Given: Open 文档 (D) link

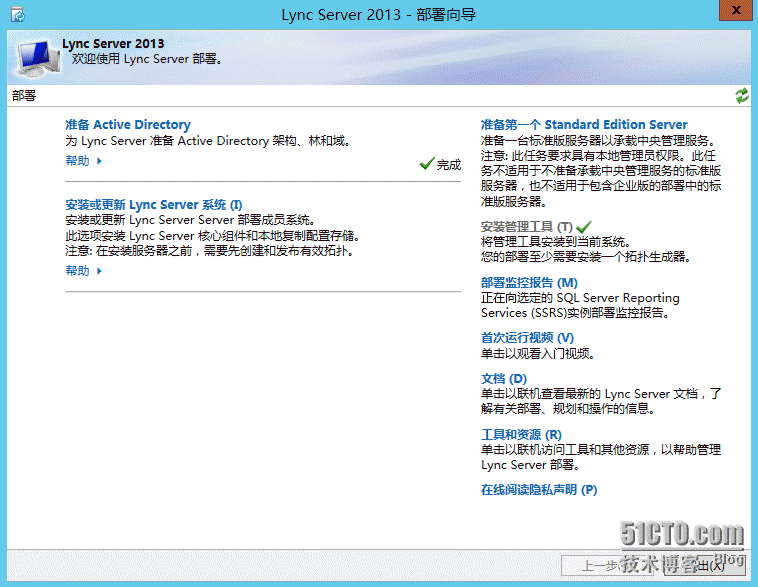Looking at the screenshot, I should [x=503, y=379].
